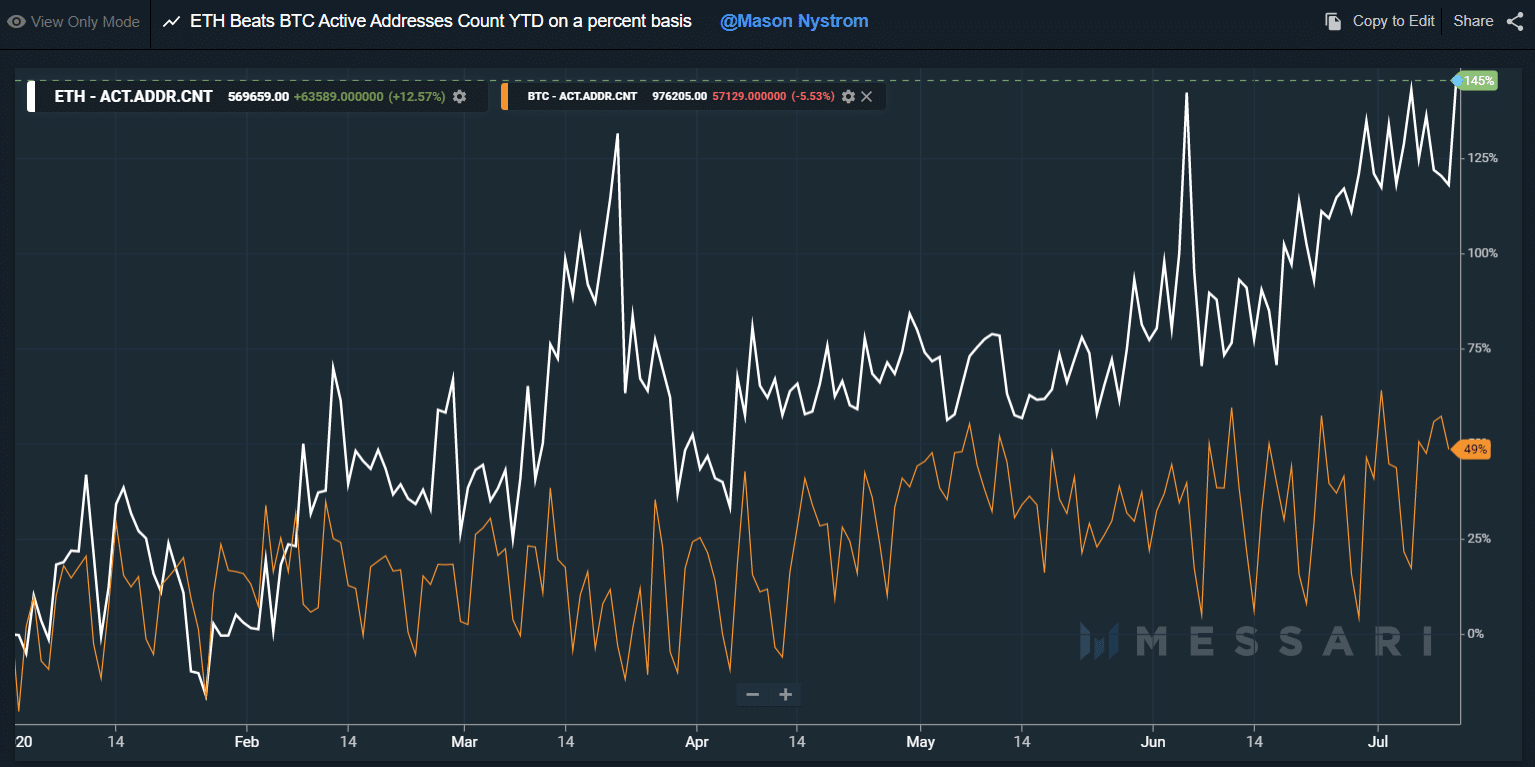
Task: Select the BTC - ACT.ADDR.CNT legend label
Action: 582,97
